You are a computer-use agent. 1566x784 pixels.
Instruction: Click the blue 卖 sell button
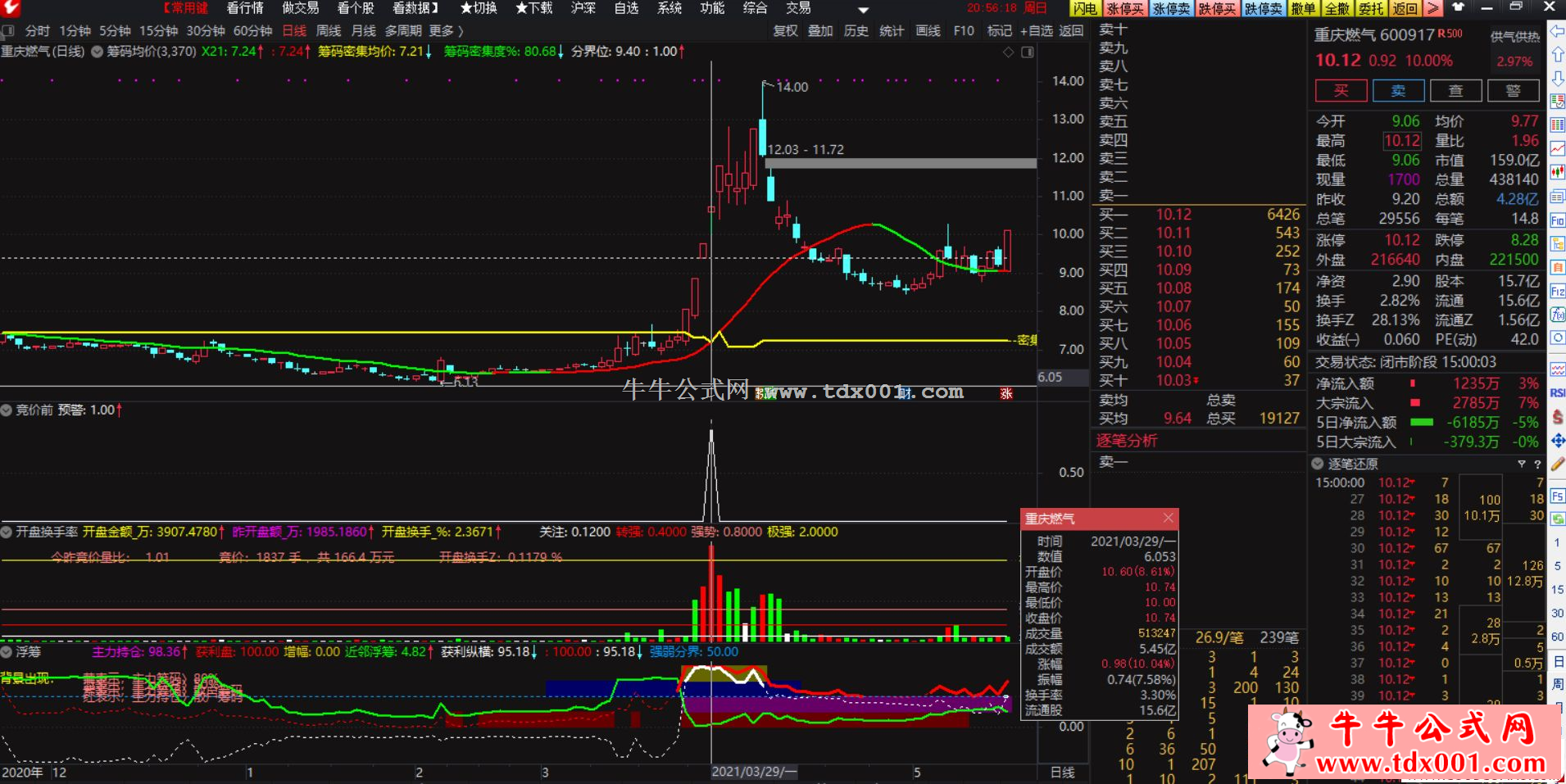click(1398, 91)
